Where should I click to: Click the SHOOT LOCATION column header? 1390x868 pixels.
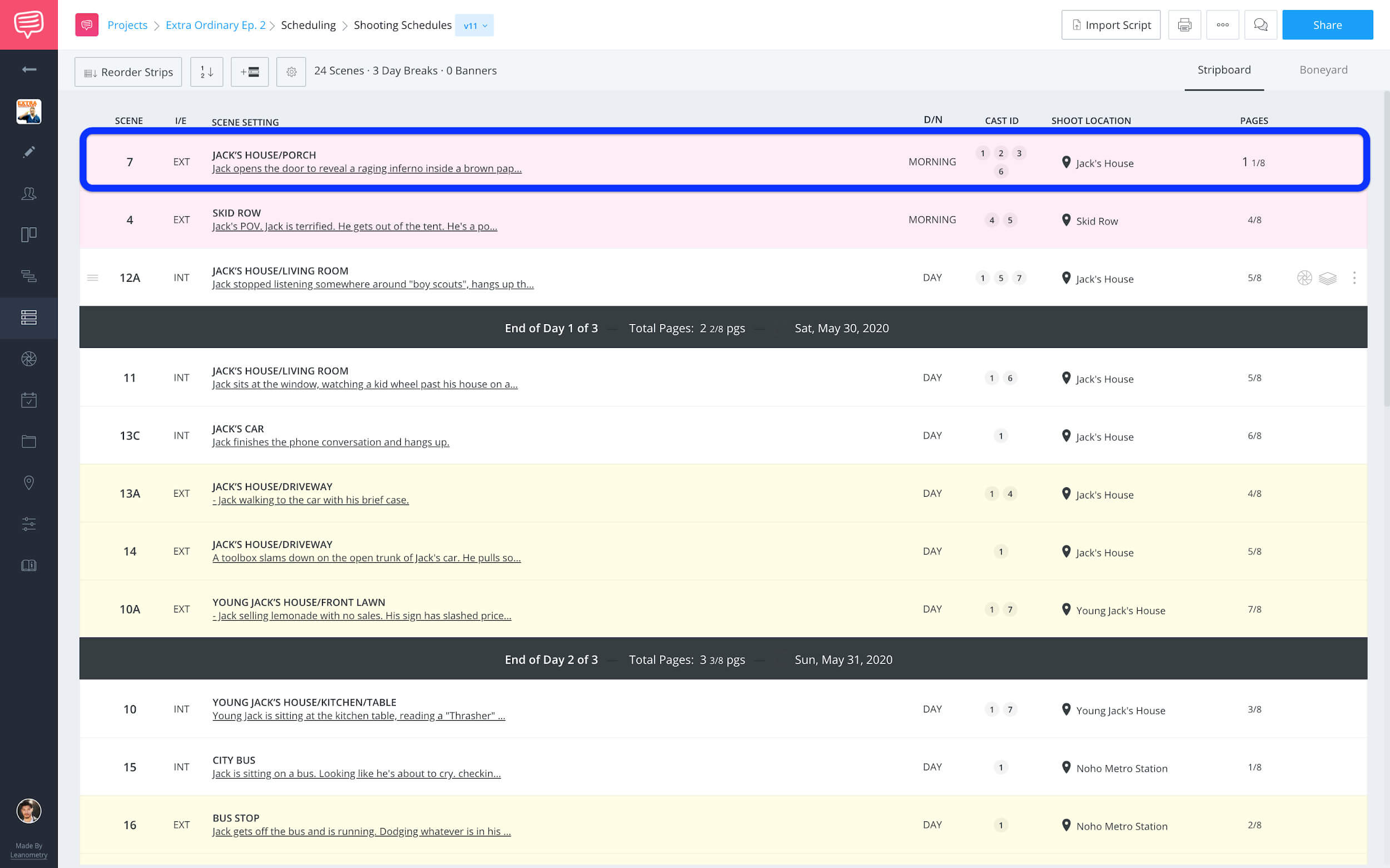(x=1091, y=121)
